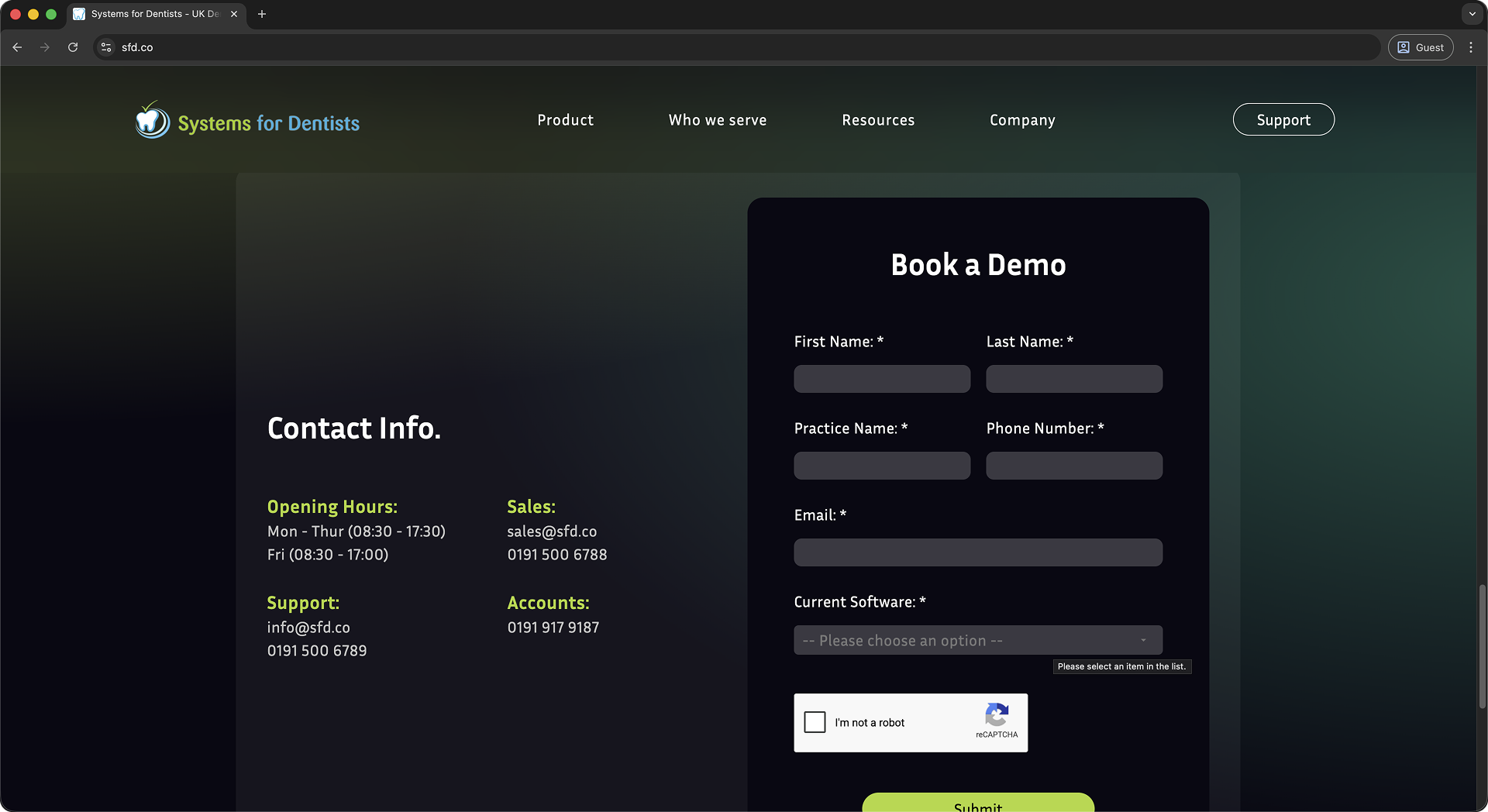Click support phone number 0191 500 6789
Image resolution: width=1488 pixels, height=812 pixels.
(x=317, y=651)
